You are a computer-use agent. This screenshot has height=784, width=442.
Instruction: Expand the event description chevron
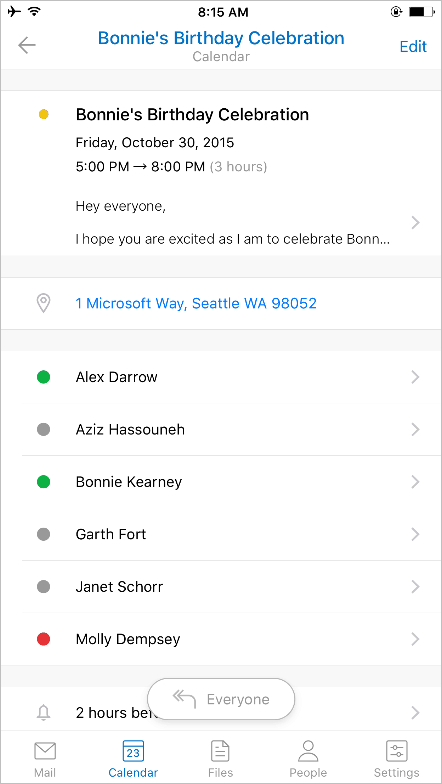tap(415, 222)
